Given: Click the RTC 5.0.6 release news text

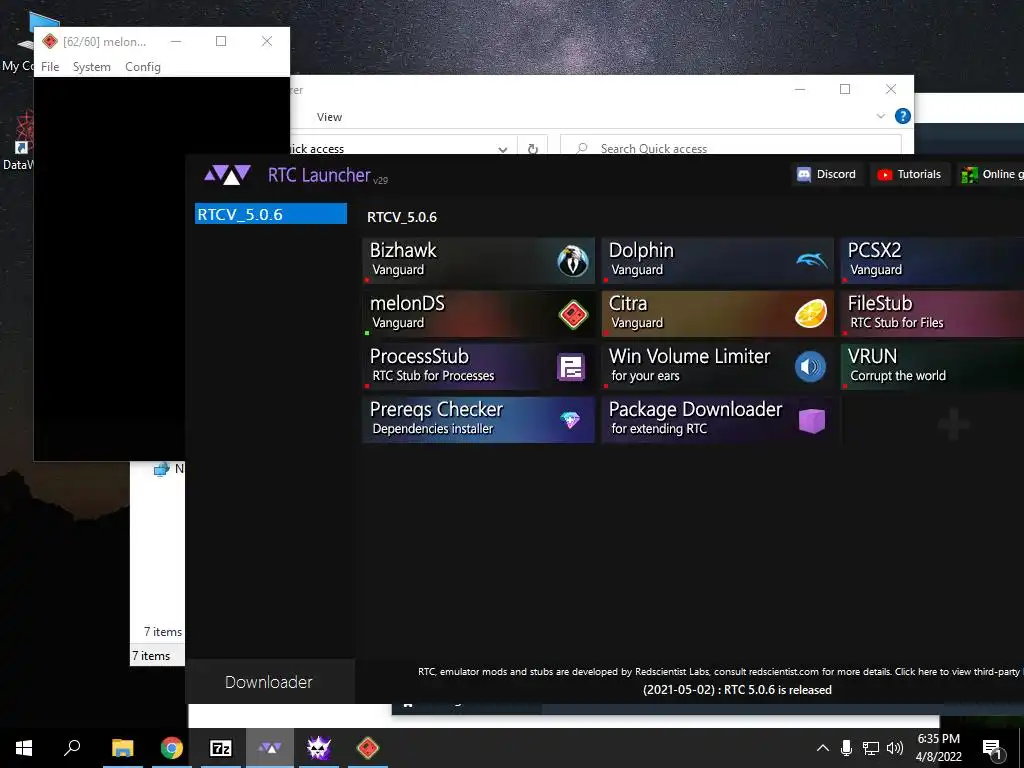Looking at the screenshot, I should (737, 690).
